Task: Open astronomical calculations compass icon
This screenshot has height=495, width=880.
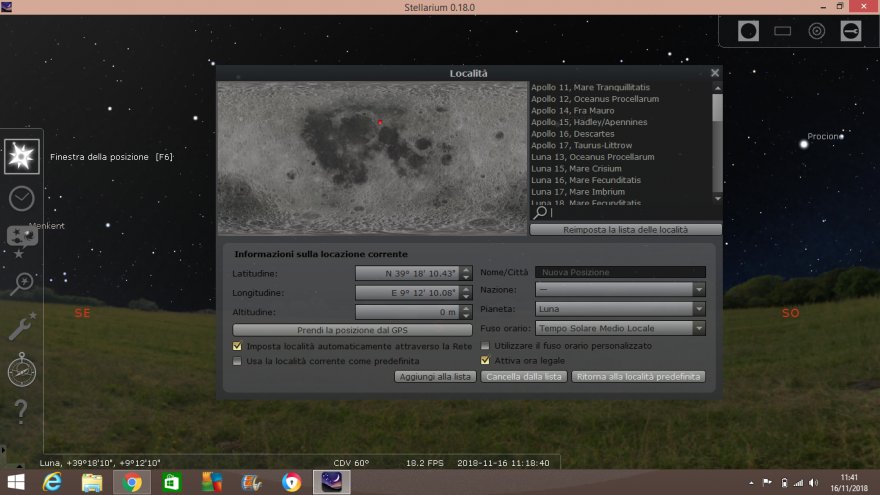Action: point(21,370)
